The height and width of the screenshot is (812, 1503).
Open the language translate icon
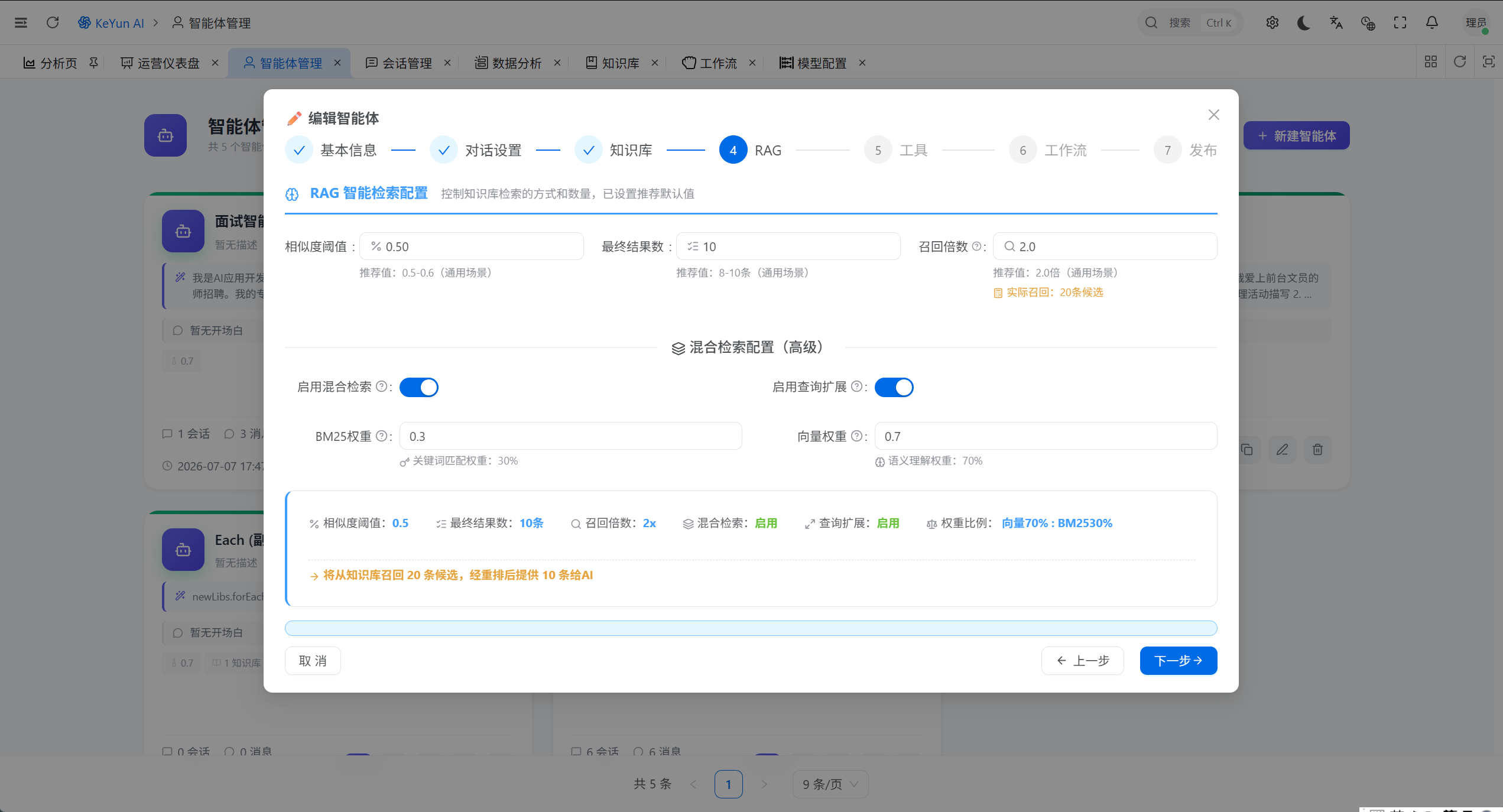point(1336,22)
